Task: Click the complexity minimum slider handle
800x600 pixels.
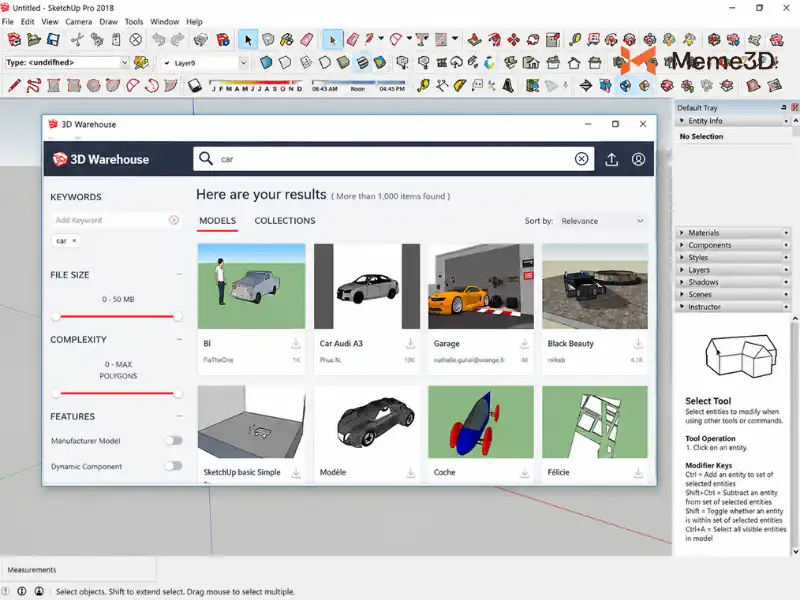Action: coord(56,393)
